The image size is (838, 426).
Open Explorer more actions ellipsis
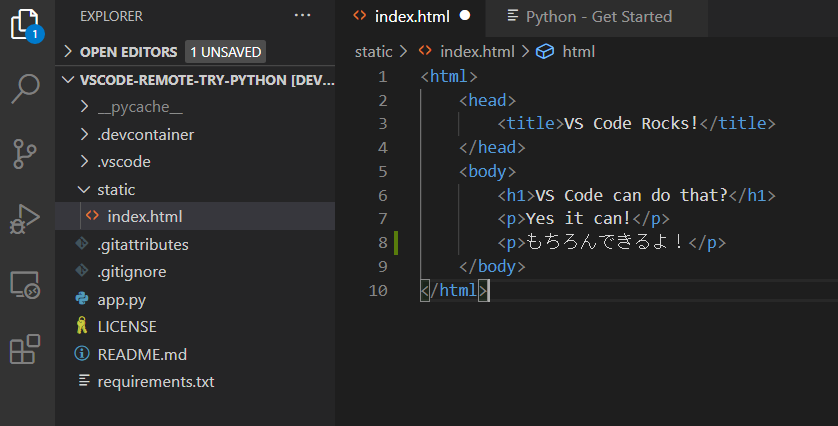tap(302, 16)
